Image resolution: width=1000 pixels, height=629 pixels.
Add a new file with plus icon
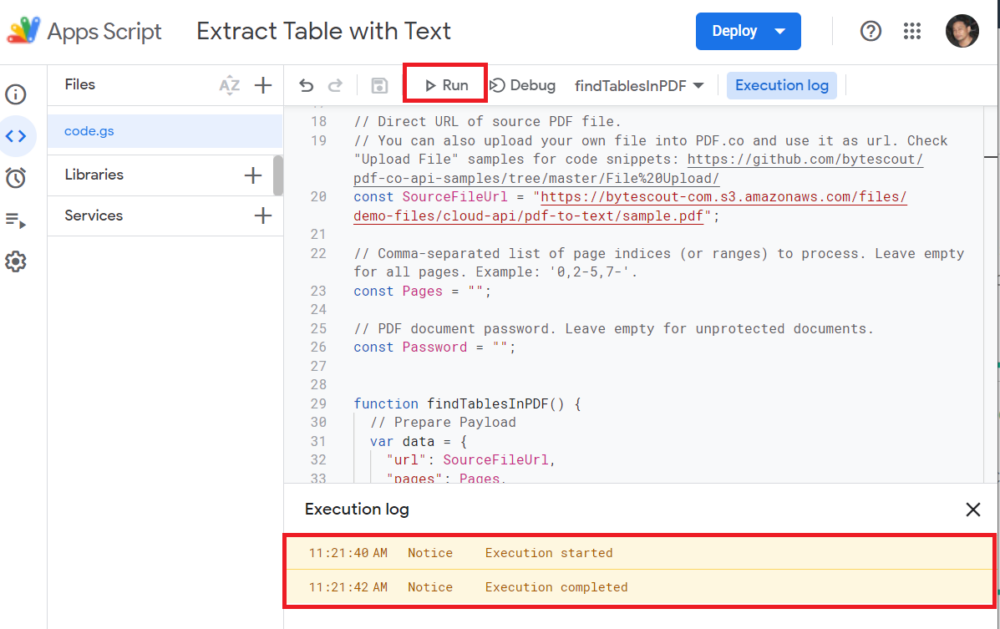point(263,85)
